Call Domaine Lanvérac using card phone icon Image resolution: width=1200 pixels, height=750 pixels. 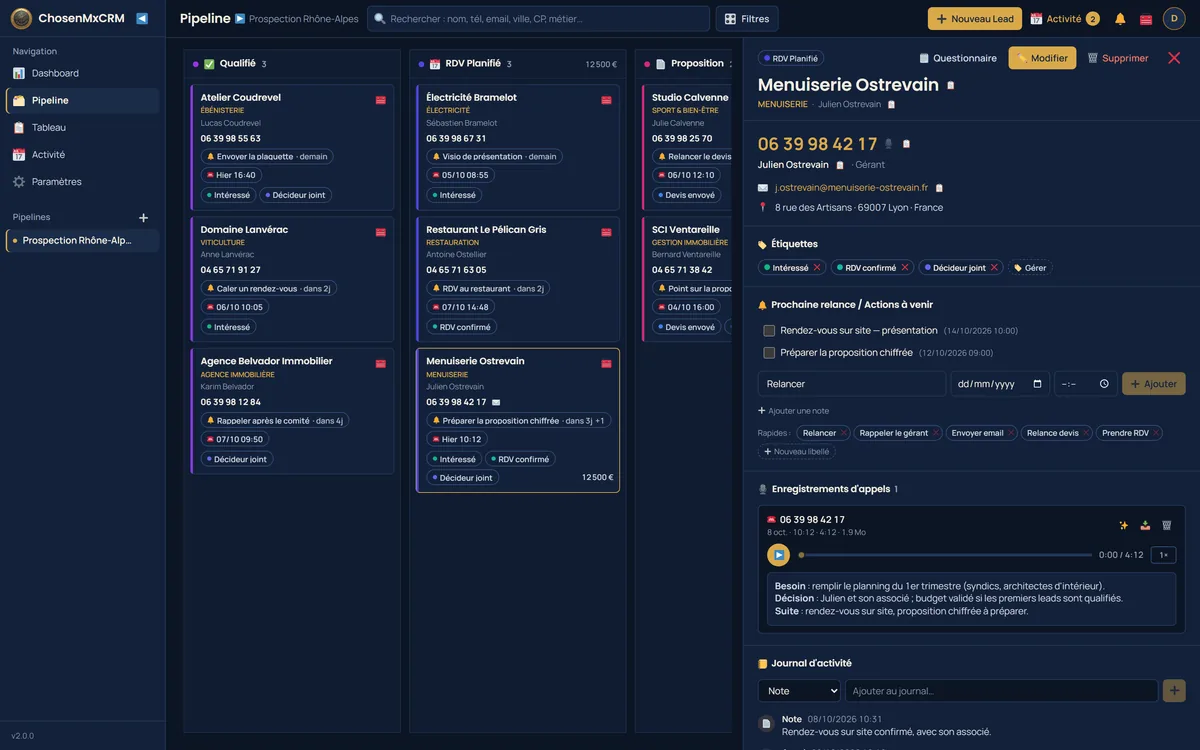tap(381, 232)
